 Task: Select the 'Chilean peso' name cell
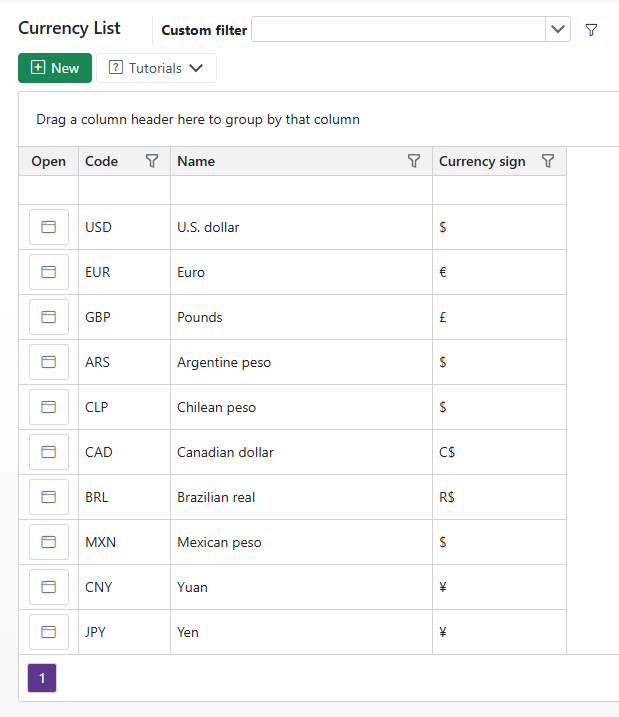[301, 407]
